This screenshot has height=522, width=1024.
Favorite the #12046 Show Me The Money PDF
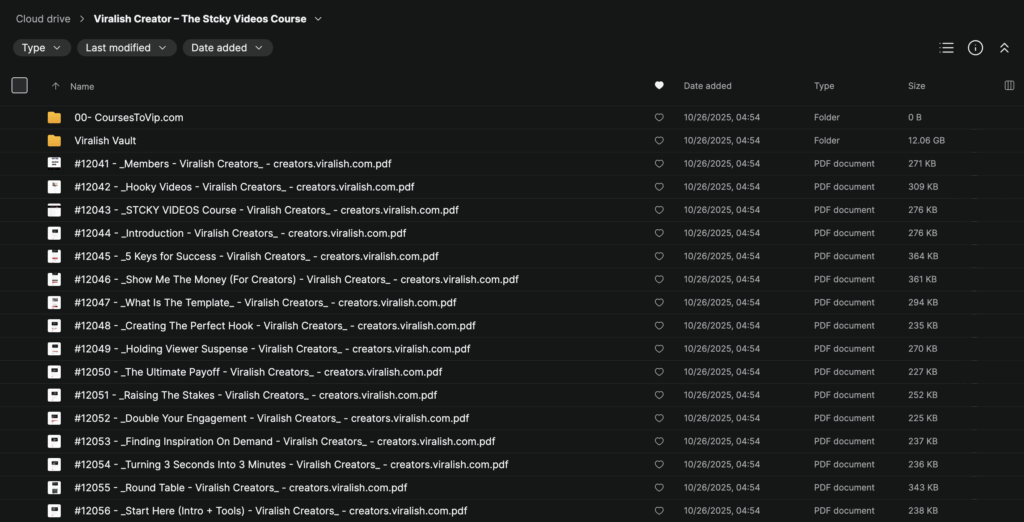659,279
